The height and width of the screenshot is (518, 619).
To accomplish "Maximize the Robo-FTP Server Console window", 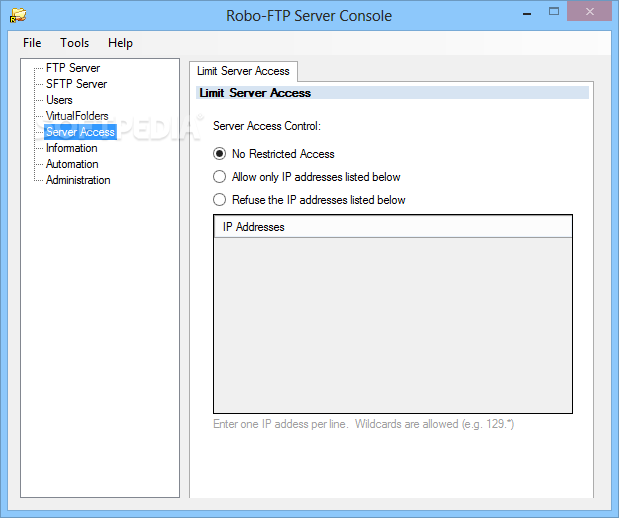I will 554,12.
